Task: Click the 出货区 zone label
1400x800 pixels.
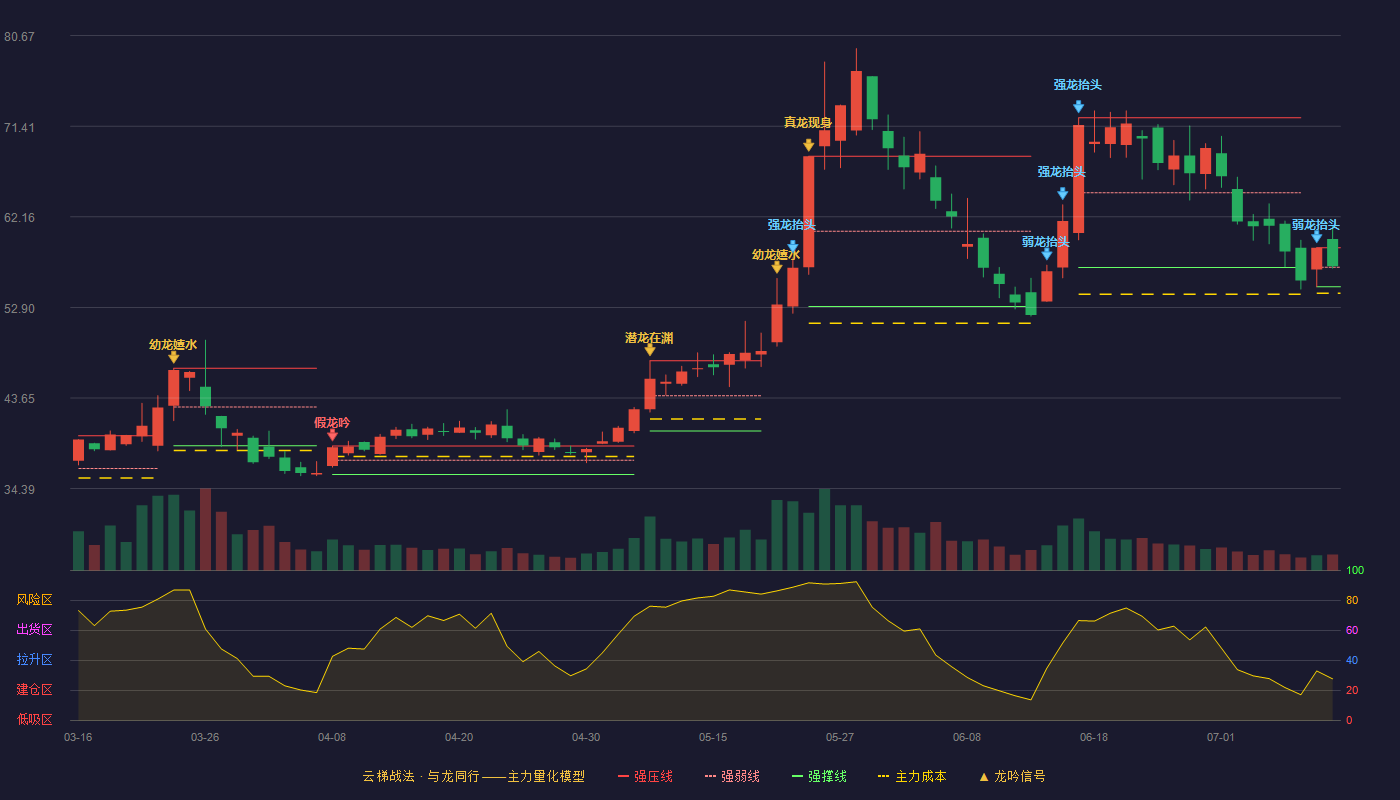Action: click(34, 630)
